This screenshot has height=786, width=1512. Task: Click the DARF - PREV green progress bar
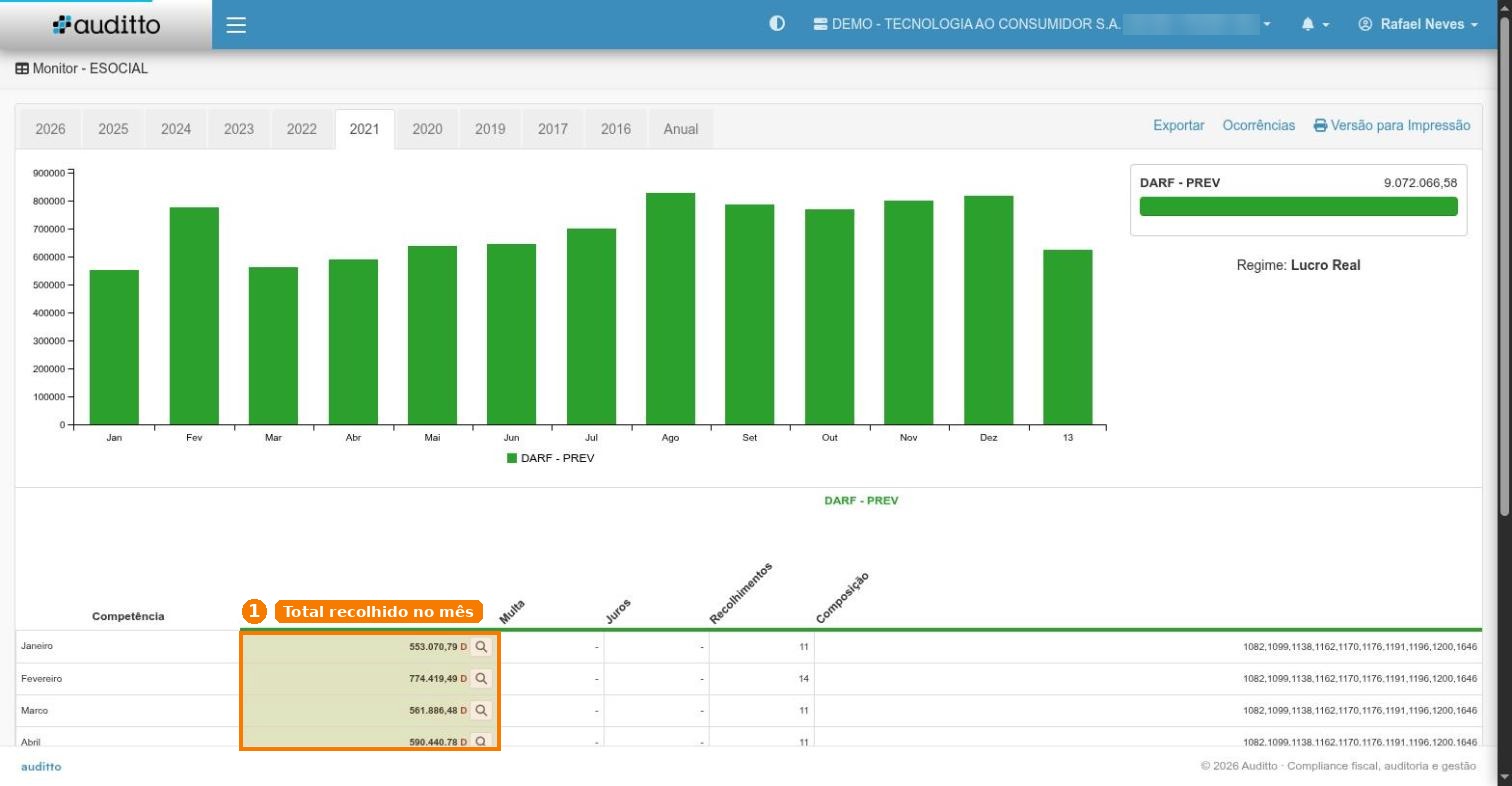1298,207
